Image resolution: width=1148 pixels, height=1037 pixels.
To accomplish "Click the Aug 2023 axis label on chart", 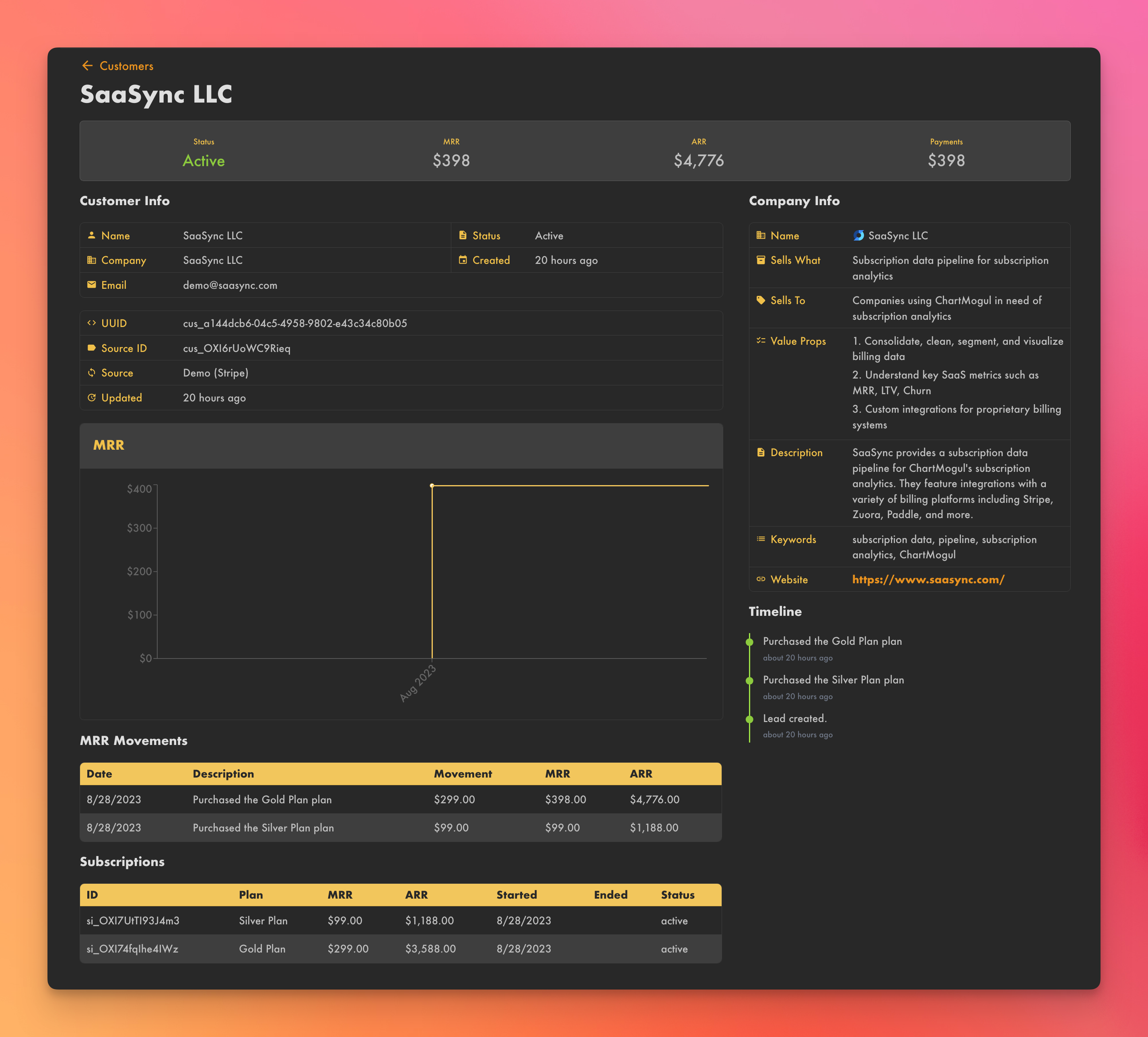I will point(418,683).
